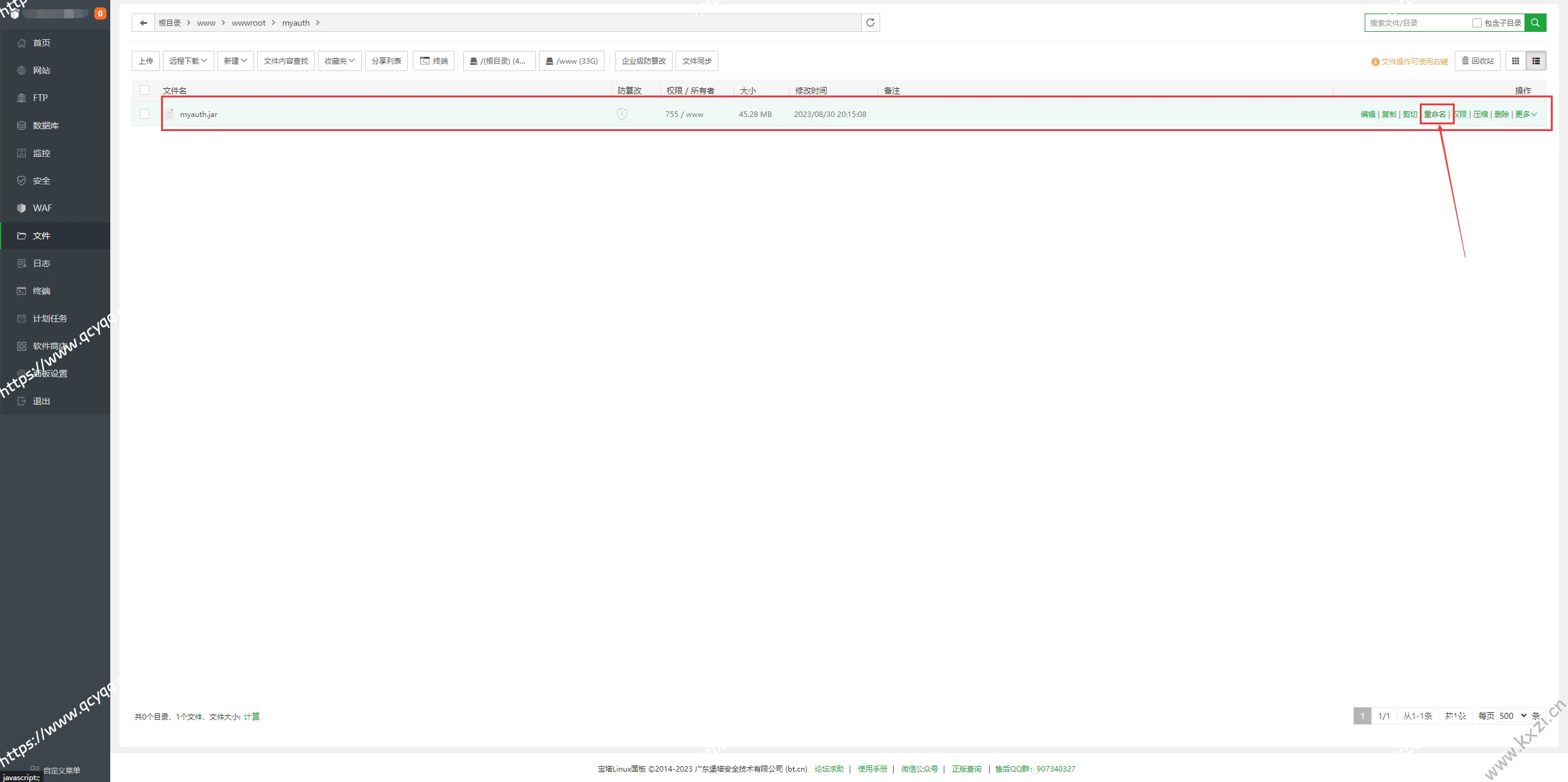Click tamper-proof shield icon for myauth.jar
Viewport: 1568px width, 782px height.
pyautogui.click(x=622, y=114)
